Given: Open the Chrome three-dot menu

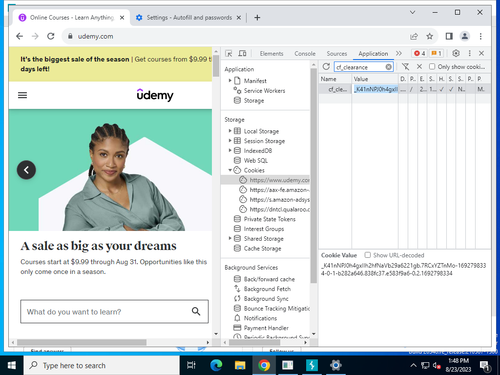Looking at the screenshot, I should pyautogui.click(x=481, y=36).
